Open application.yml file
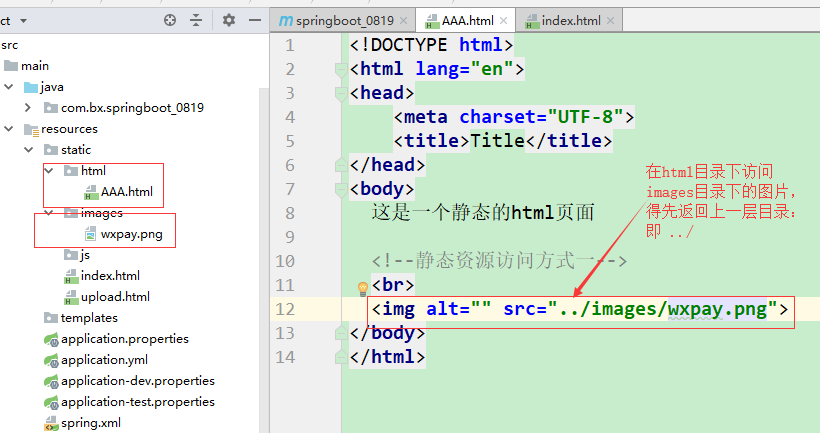 (104, 360)
